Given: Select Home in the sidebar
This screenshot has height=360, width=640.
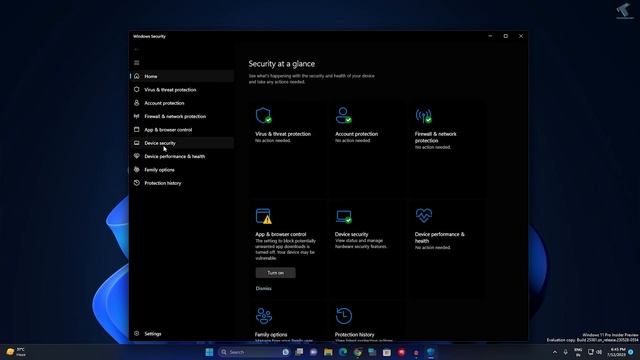Looking at the screenshot, I should pos(182,76).
